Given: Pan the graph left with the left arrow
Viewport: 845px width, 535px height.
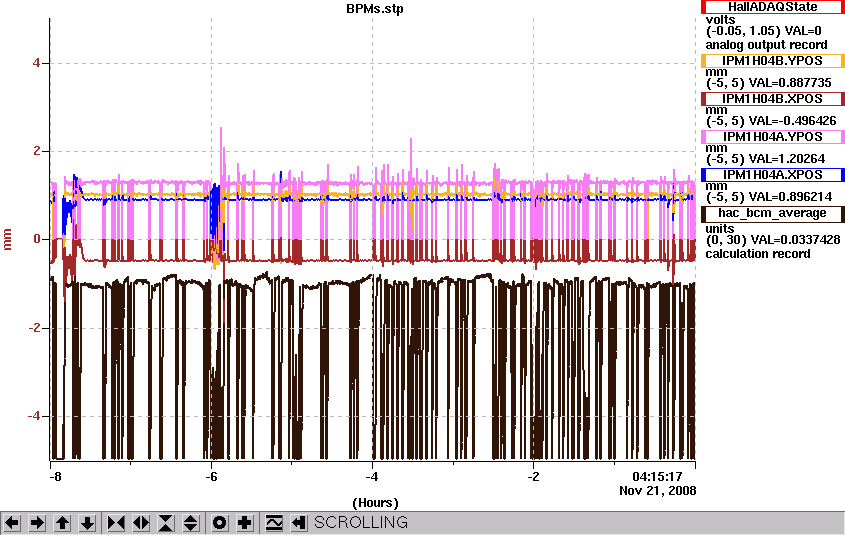Looking at the screenshot, I should [12, 523].
